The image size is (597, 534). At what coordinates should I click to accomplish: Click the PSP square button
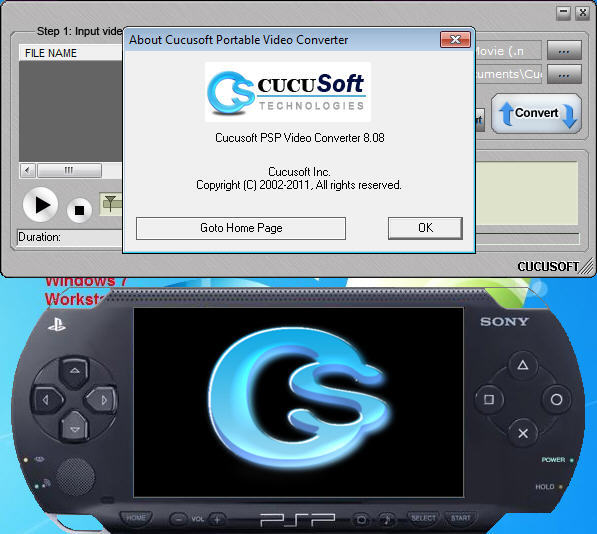pyautogui.click(x=489, y=400)
